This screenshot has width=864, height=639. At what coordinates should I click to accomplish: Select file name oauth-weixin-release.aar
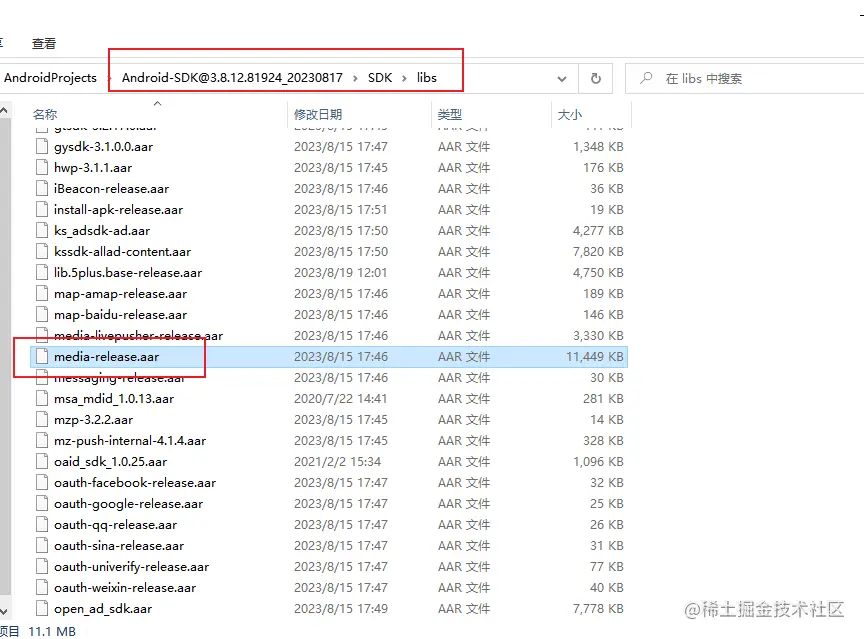point(125,587)
